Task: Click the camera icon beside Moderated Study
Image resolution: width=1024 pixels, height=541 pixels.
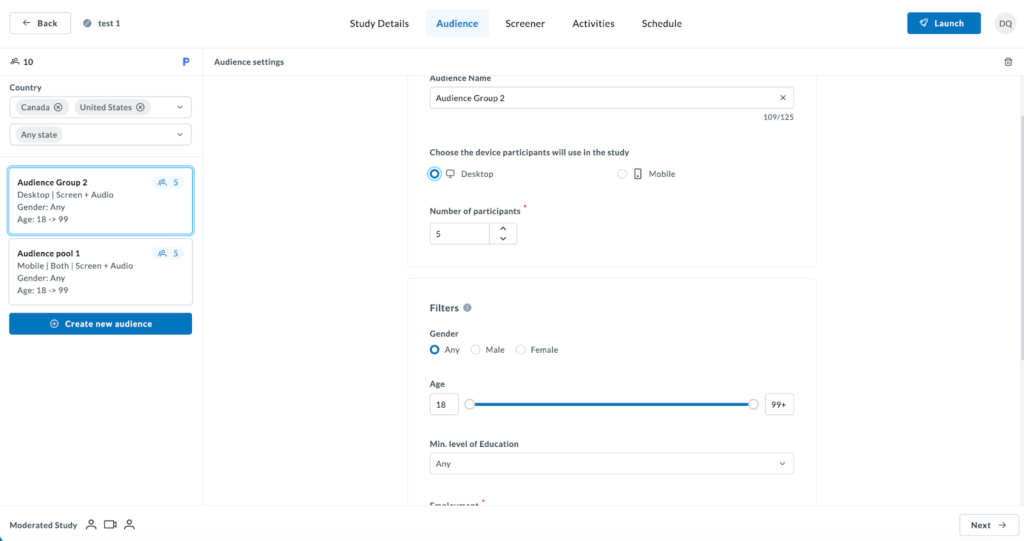Action: pyautogui.click(x=110, y=524)
